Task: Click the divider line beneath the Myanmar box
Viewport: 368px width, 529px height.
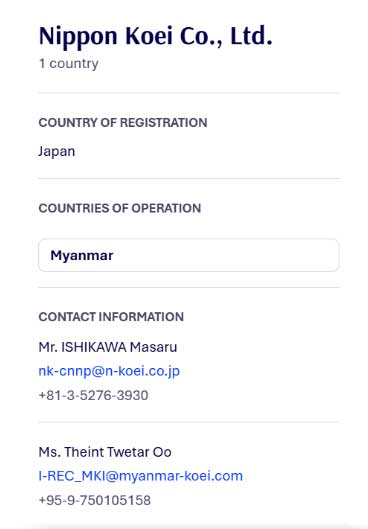Action: 189,287
